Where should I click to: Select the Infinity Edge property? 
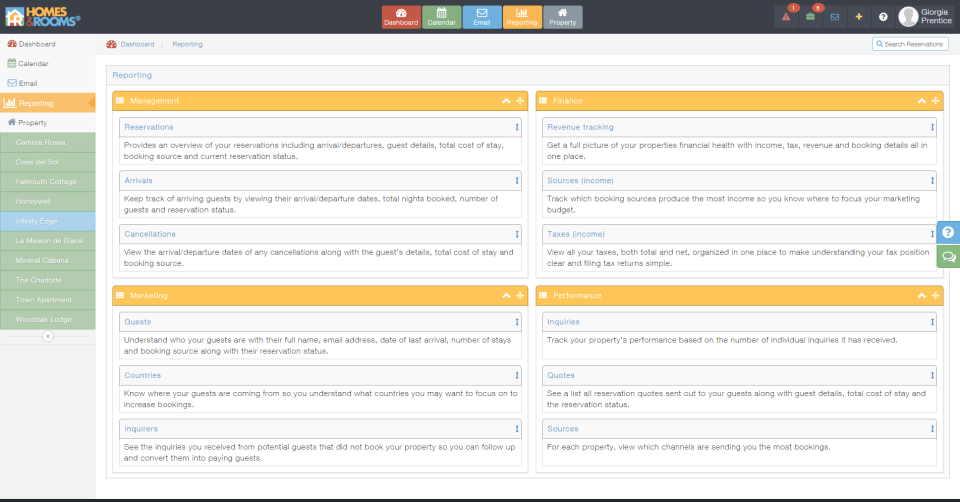(48, 221)
